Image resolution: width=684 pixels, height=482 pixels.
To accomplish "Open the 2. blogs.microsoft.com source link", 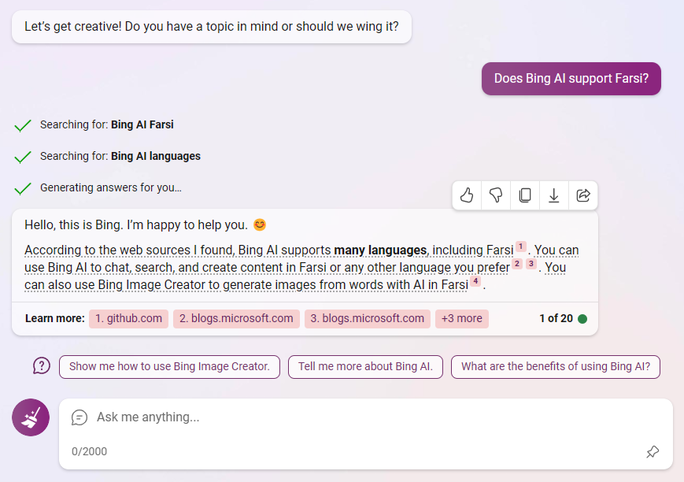I will point(236,318).
